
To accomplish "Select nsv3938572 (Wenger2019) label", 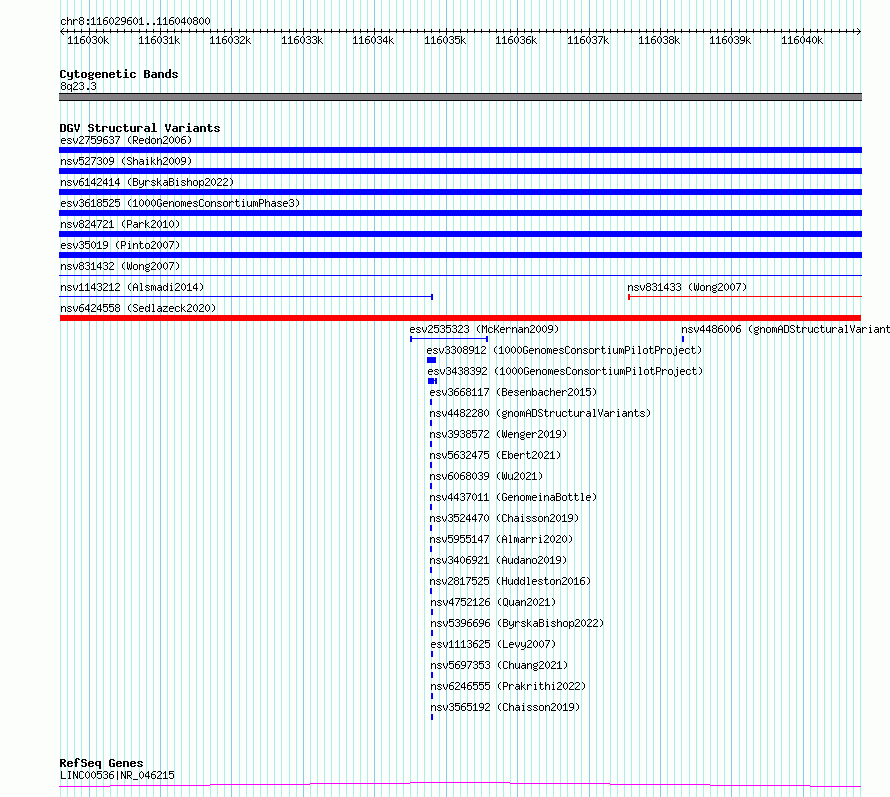I will (498, 434).
